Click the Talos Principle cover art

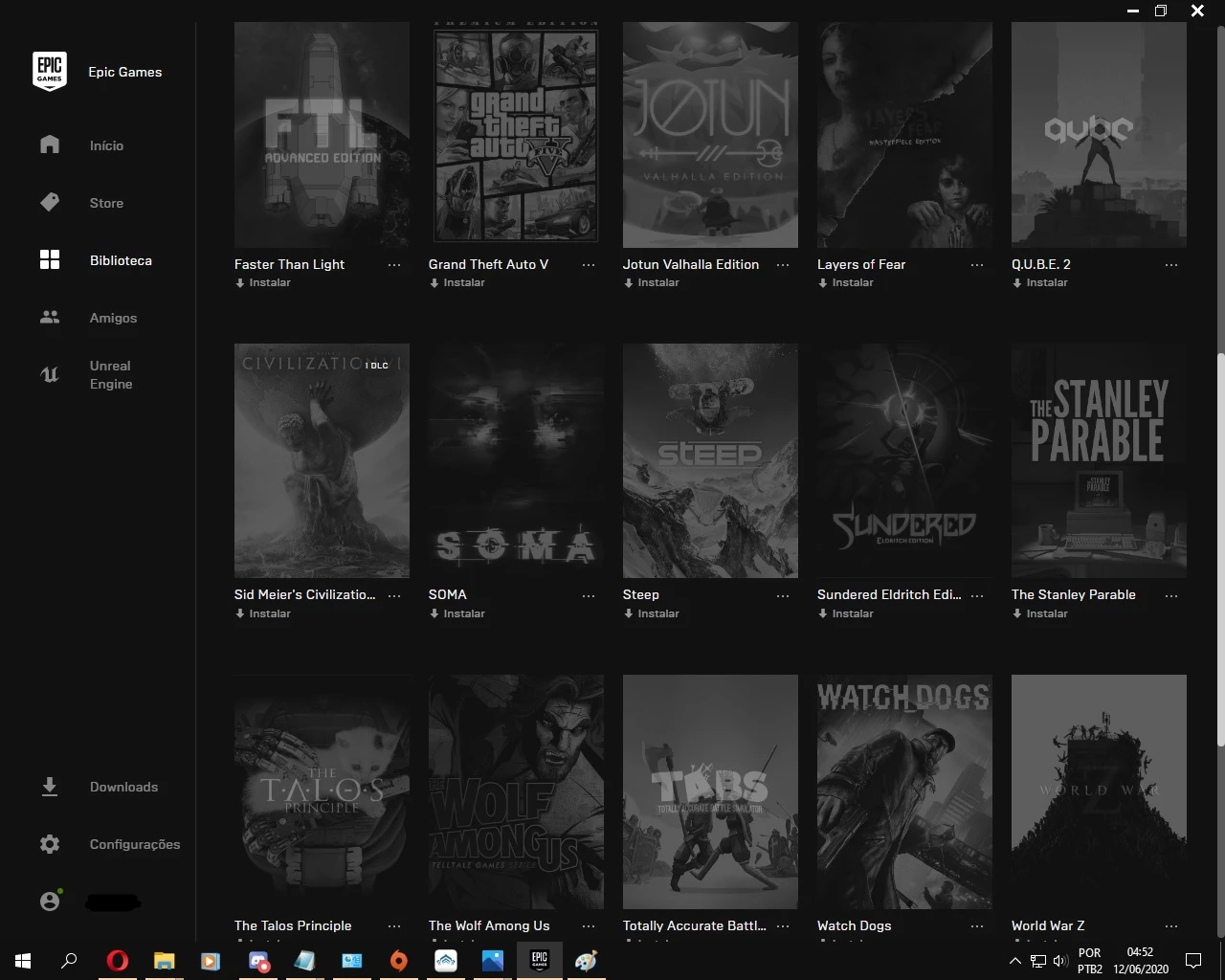[x=322, y=791]
